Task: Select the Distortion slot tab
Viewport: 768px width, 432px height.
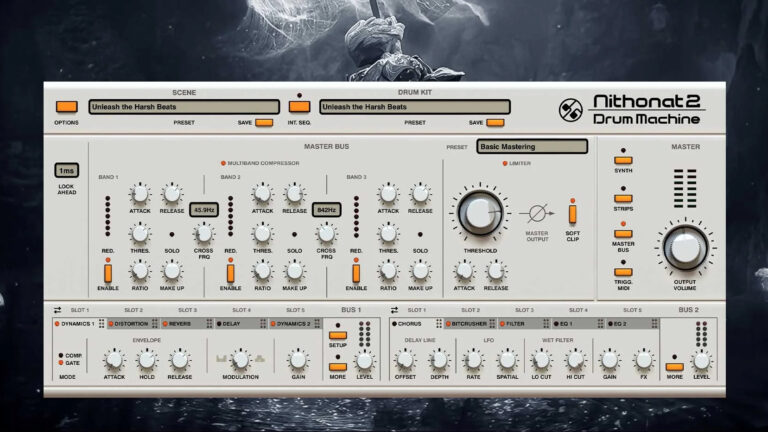Action: point(133,324)
